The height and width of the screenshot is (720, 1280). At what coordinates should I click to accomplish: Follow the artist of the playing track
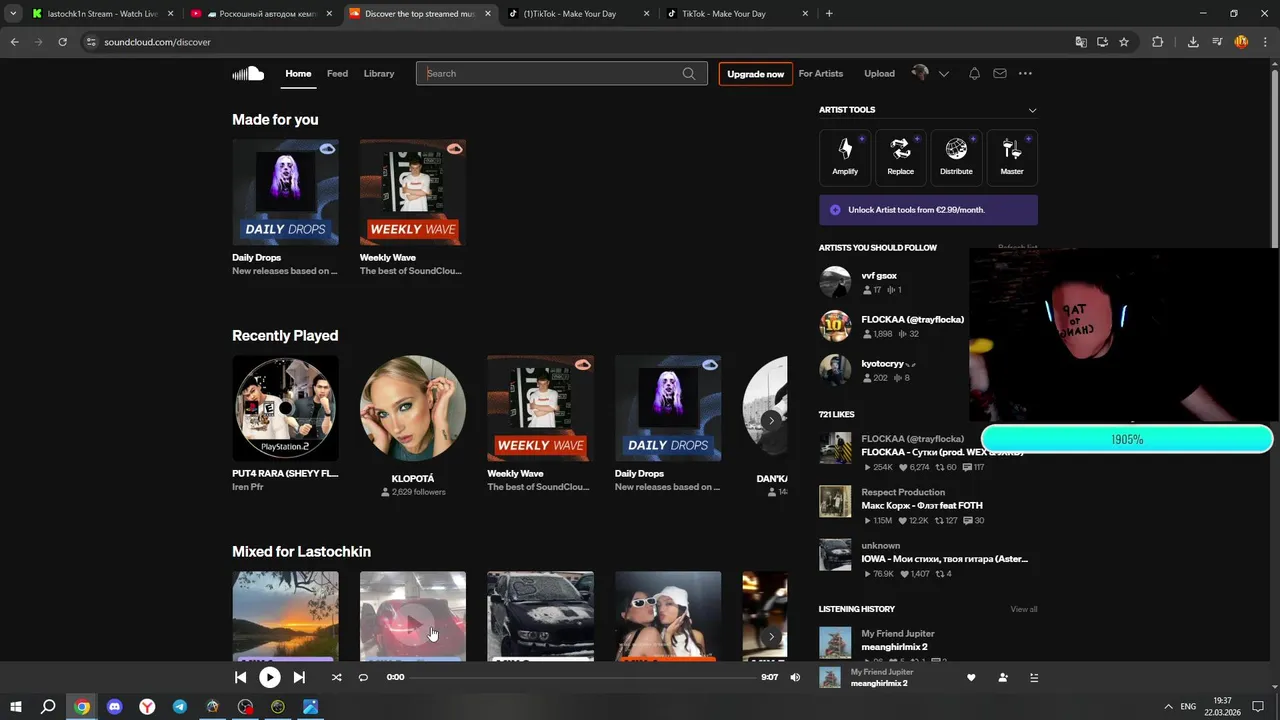point(1003,677)
